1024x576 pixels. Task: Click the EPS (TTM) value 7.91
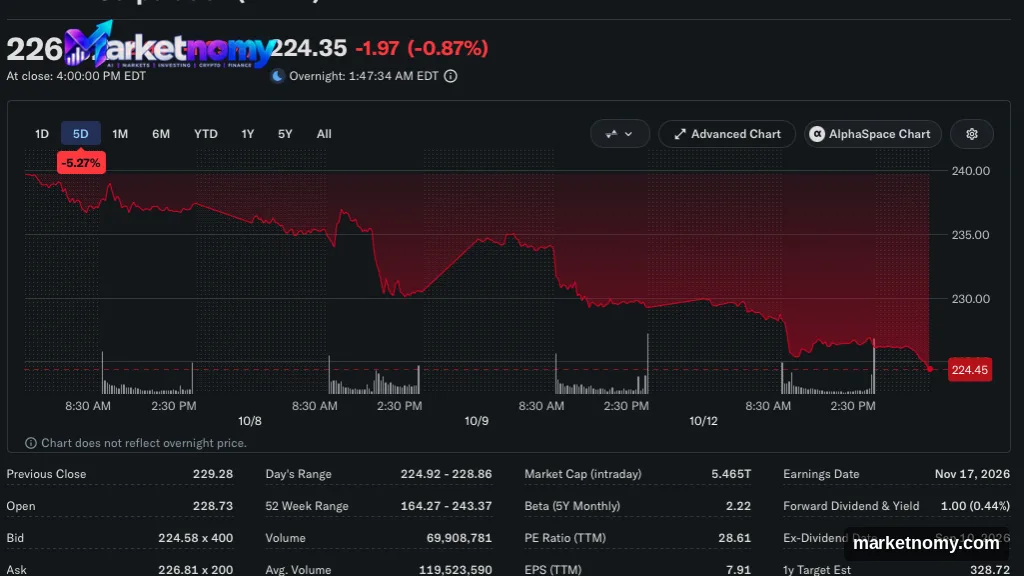(x=738, y=569)
